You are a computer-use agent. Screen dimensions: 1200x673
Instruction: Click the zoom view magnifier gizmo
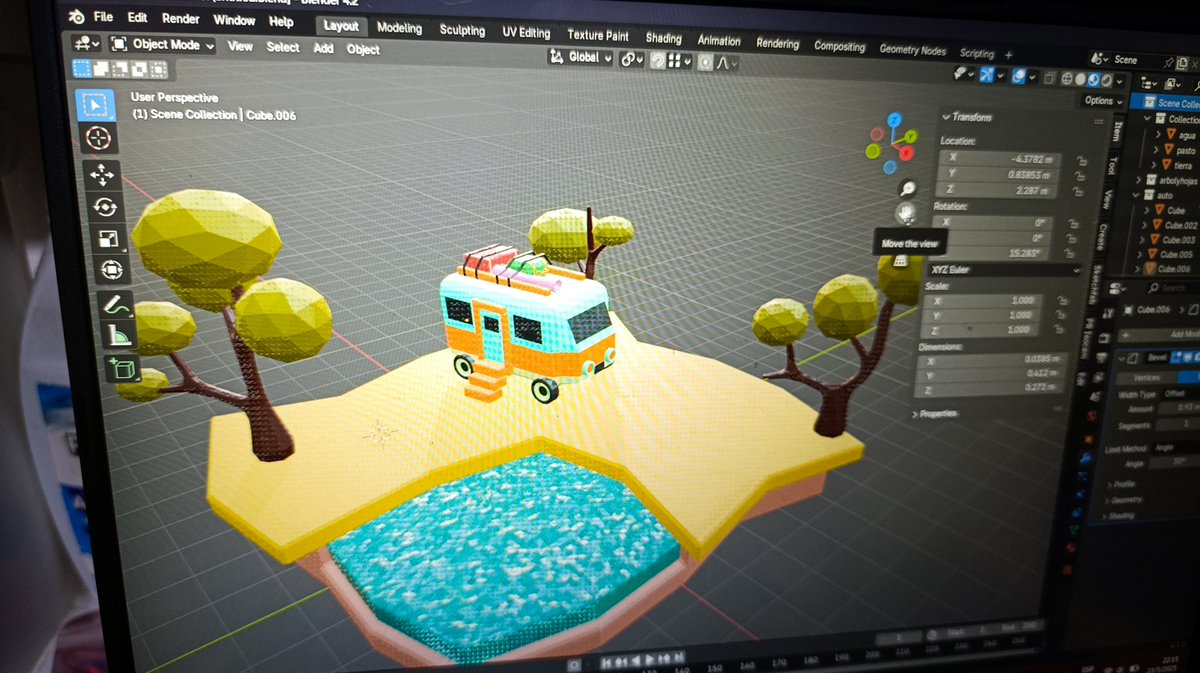[x=908, y=187]
